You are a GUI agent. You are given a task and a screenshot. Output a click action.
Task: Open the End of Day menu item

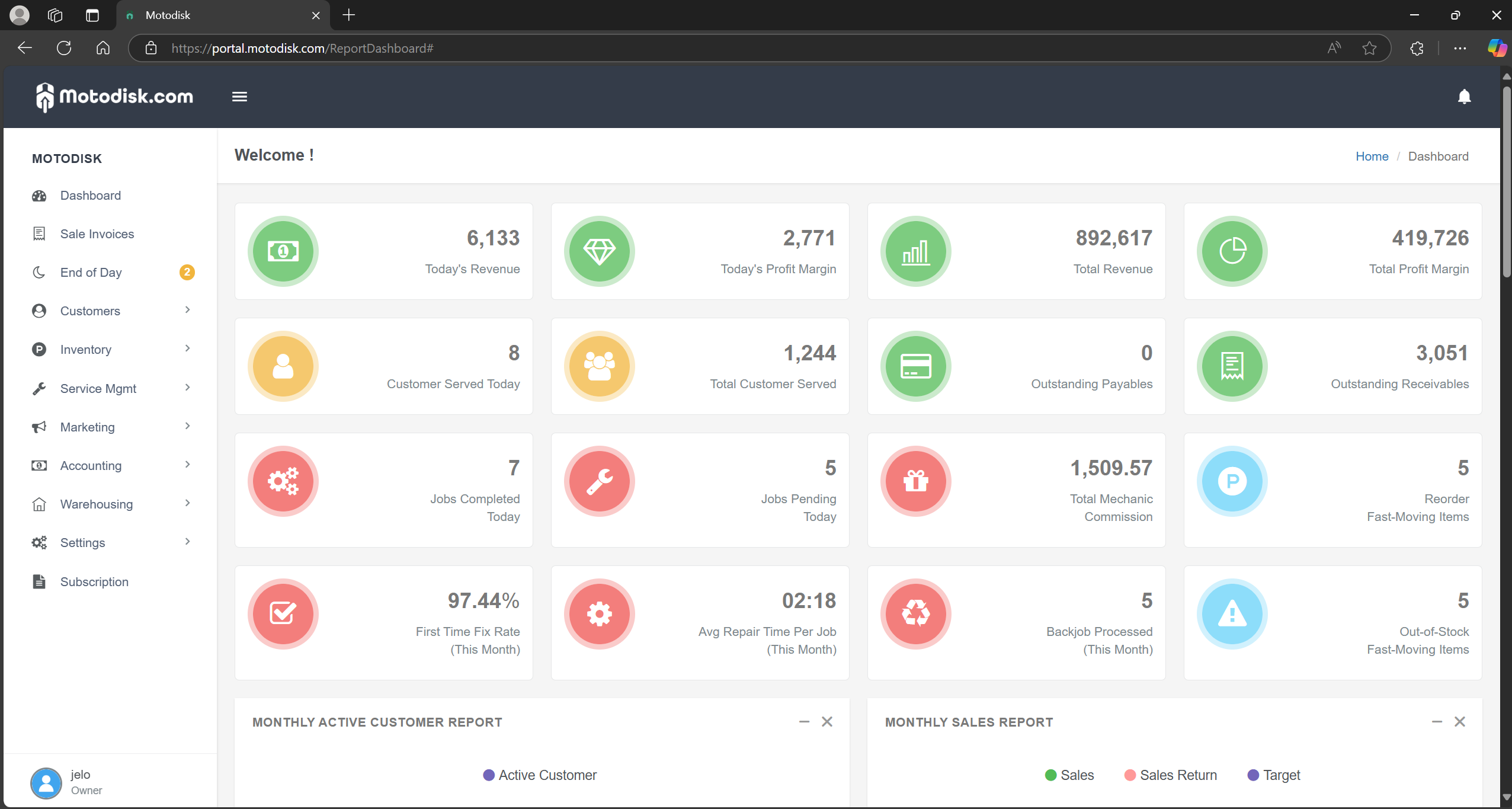(x=91, y=273)
